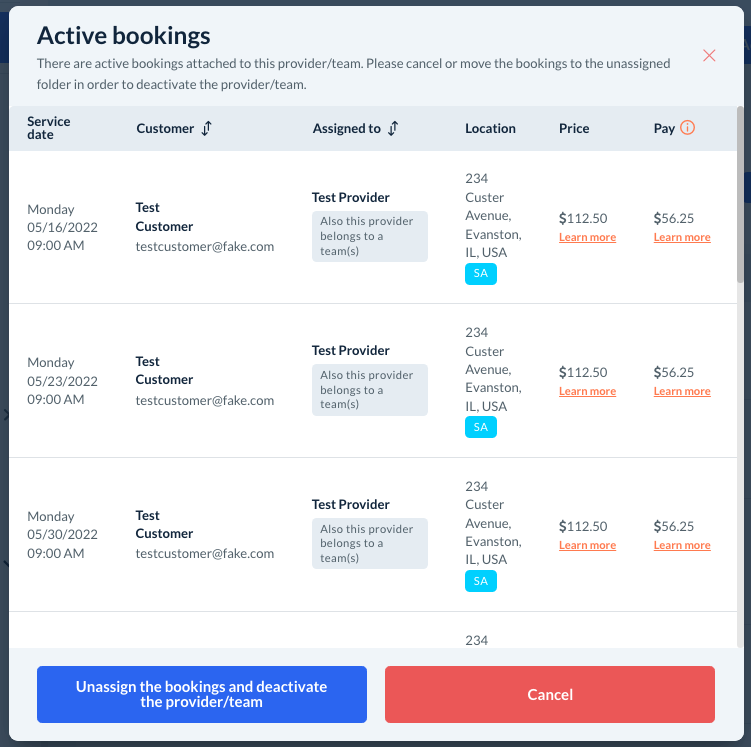This screenshot has width=751, height=747.
Task: Click the Service date column header
Action: point(49,128)
